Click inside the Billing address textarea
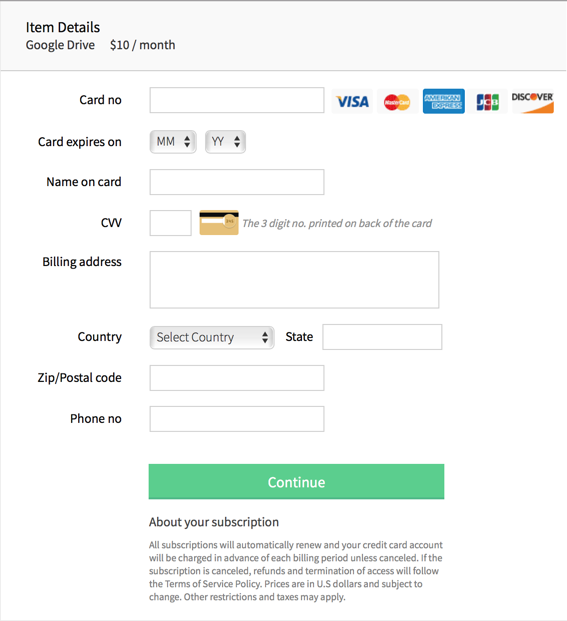 pos(294,280)
